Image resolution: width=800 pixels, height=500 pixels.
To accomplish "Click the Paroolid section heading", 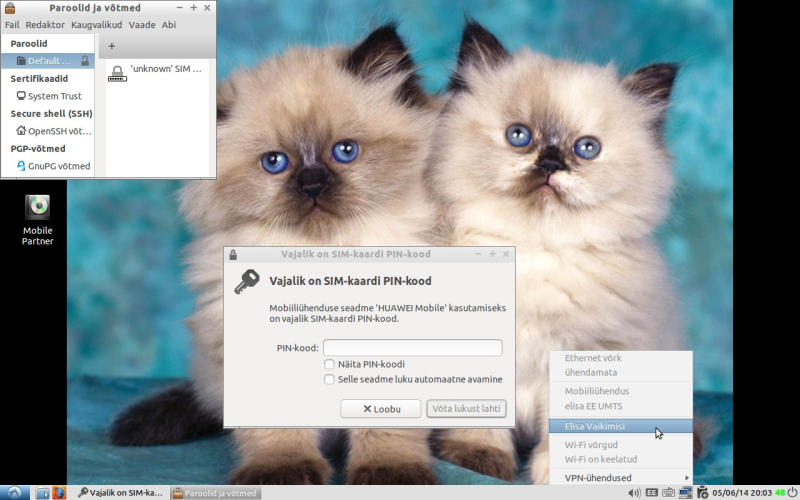I will tap(29, 43).
